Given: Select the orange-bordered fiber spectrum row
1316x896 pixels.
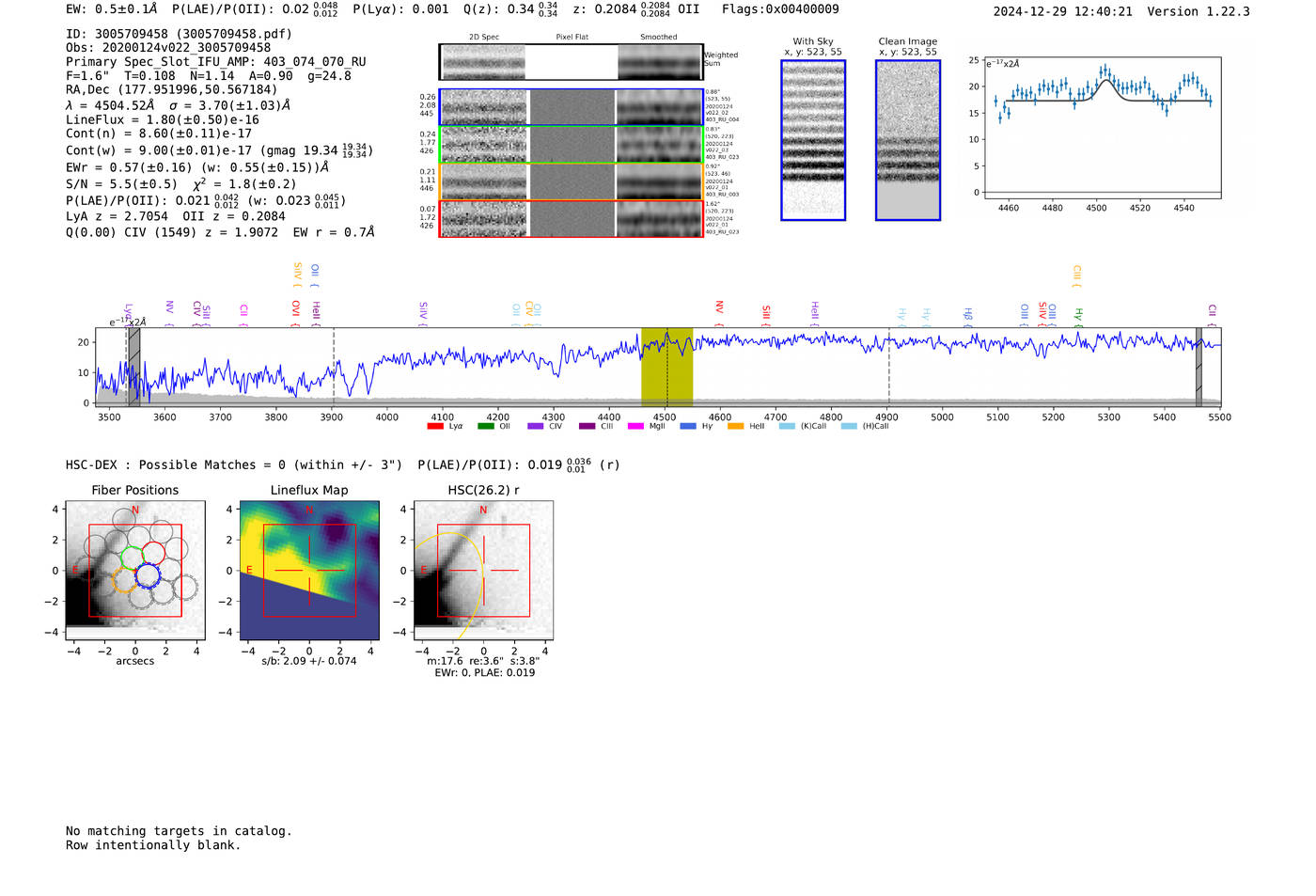Looking at the screenshot, I should [x=571, y=181].
